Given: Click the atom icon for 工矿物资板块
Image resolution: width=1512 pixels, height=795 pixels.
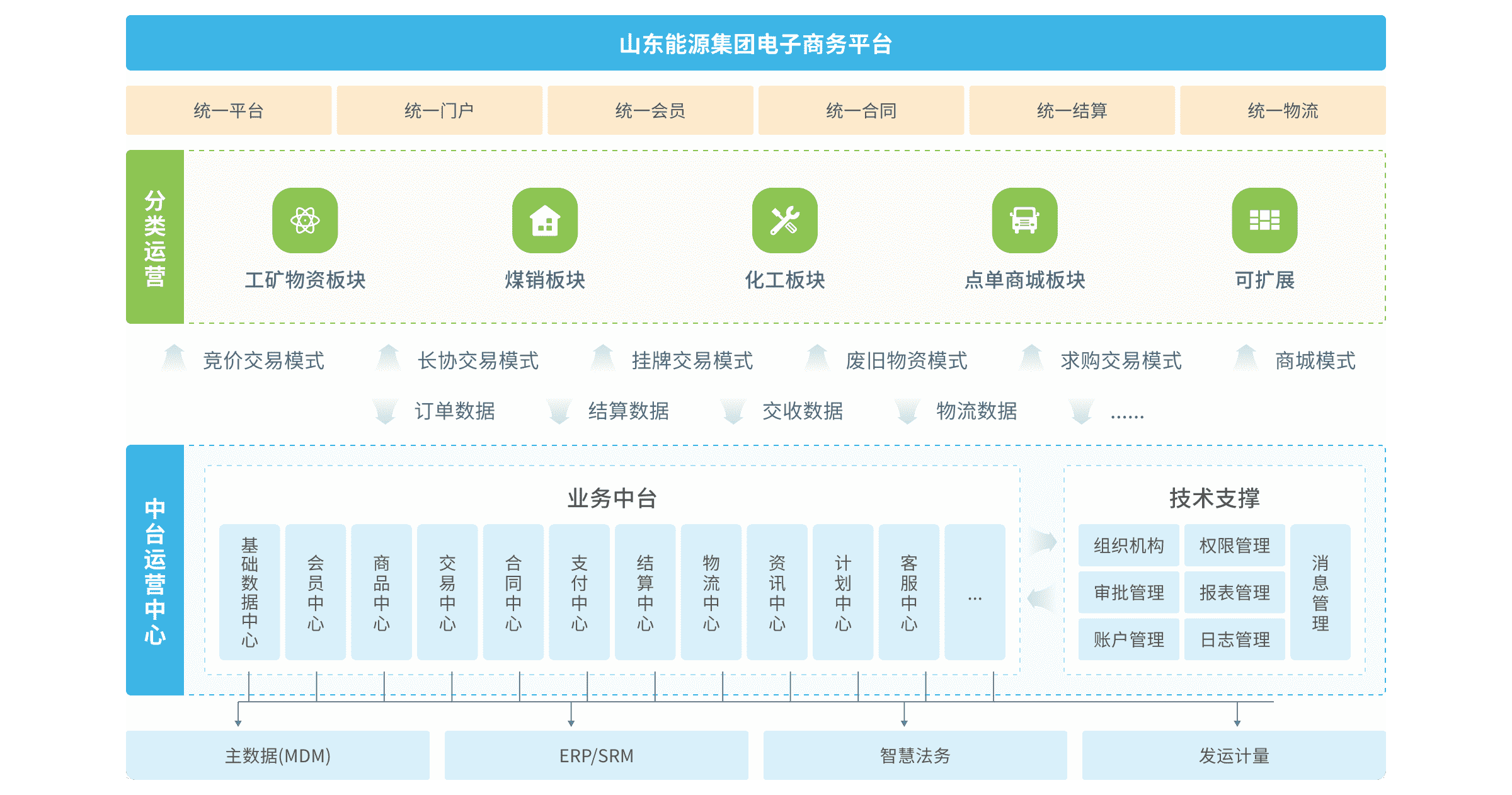Looking at the screenshot, I should [305, 220].
